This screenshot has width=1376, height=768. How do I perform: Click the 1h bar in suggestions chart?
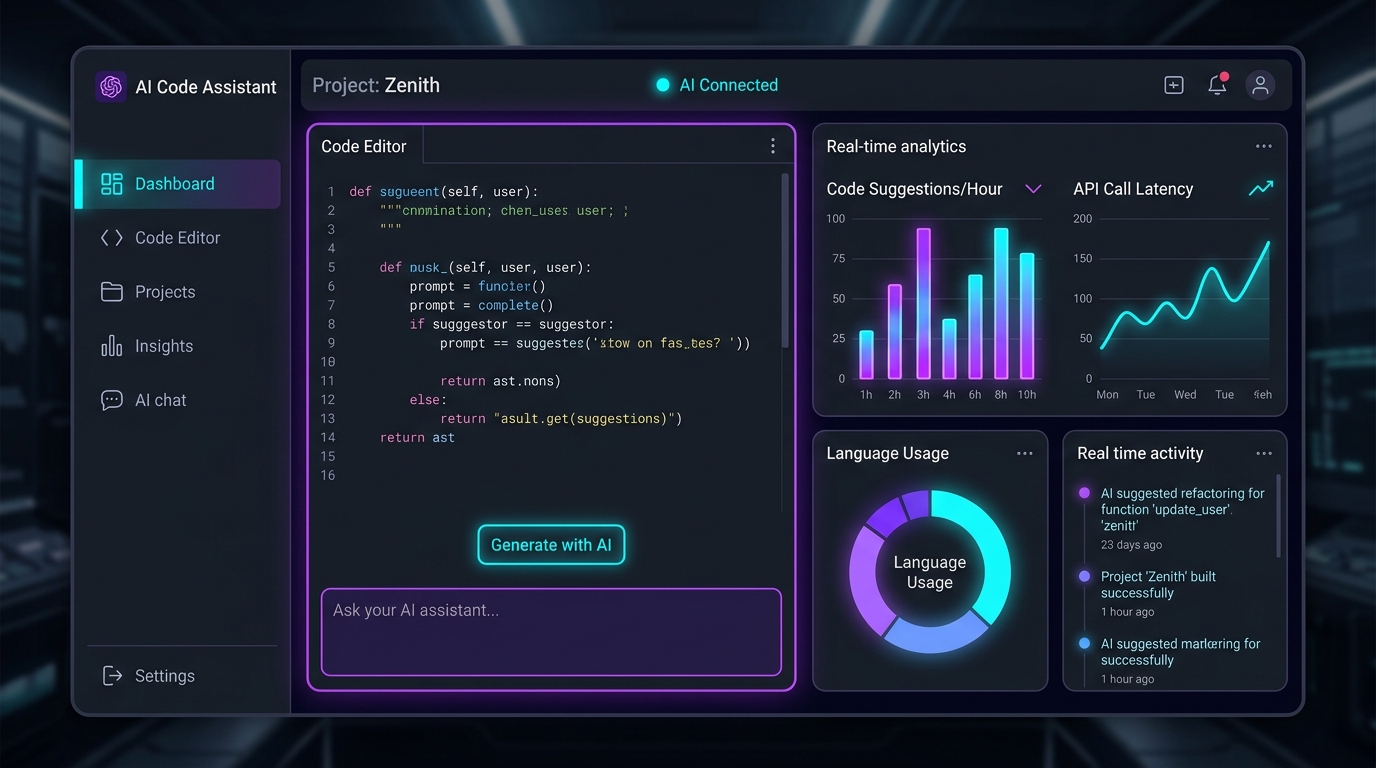click(x=866, y=355)
